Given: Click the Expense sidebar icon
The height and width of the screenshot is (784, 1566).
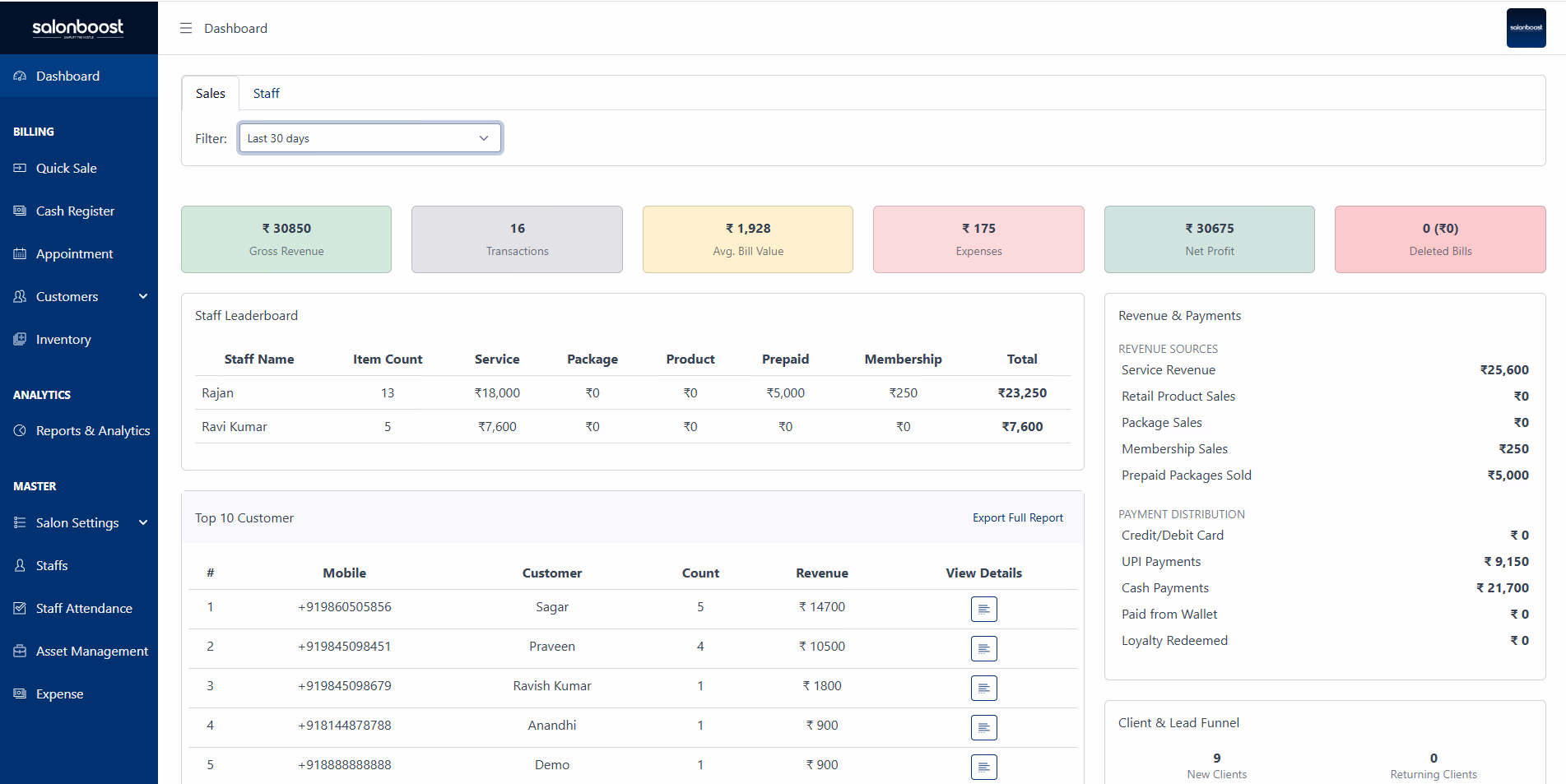Looking at the screenshot, I should [20, 694].
